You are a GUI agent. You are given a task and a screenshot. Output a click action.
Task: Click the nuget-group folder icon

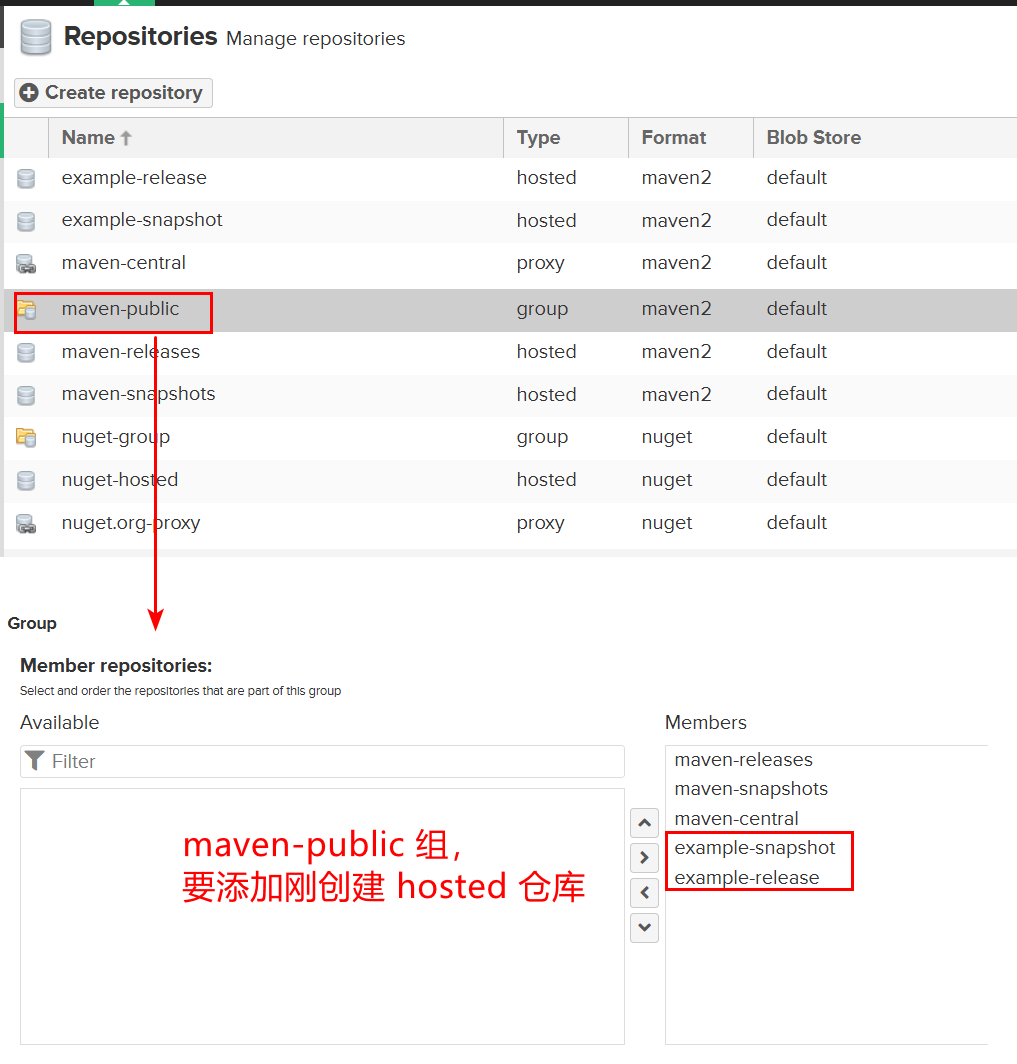[x=26, y=438]
